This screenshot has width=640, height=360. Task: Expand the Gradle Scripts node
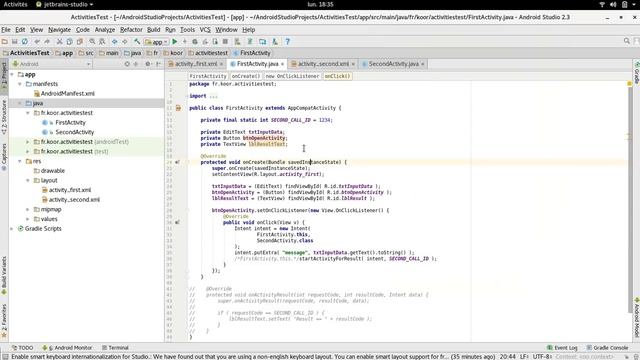tap(12, 229)
